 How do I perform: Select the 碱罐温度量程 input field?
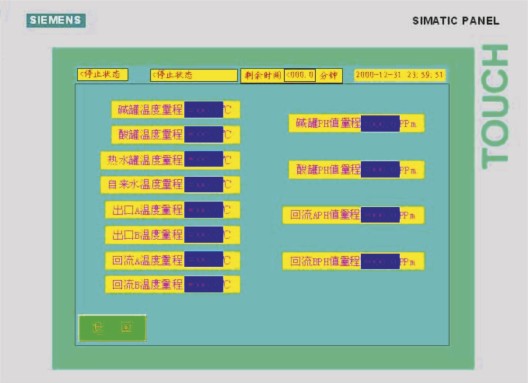pos(203,109)
